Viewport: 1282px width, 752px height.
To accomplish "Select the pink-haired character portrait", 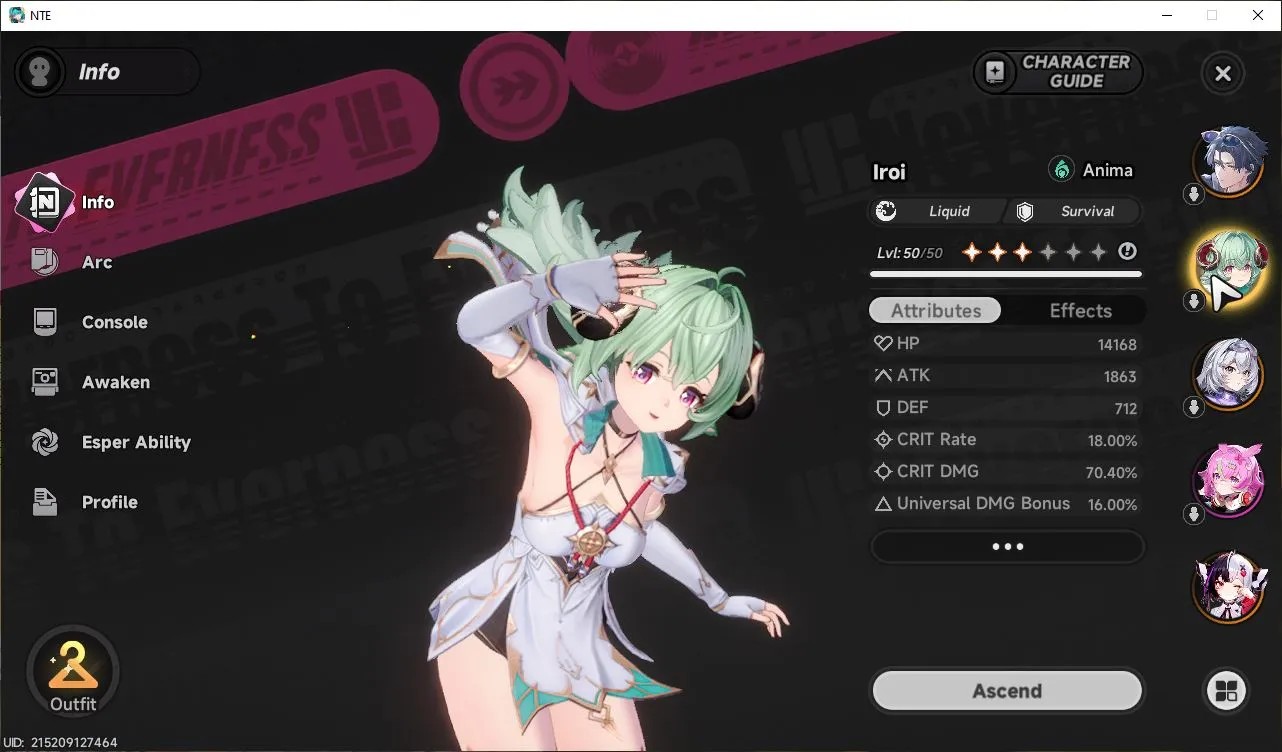I will [x=1229, y=480].
